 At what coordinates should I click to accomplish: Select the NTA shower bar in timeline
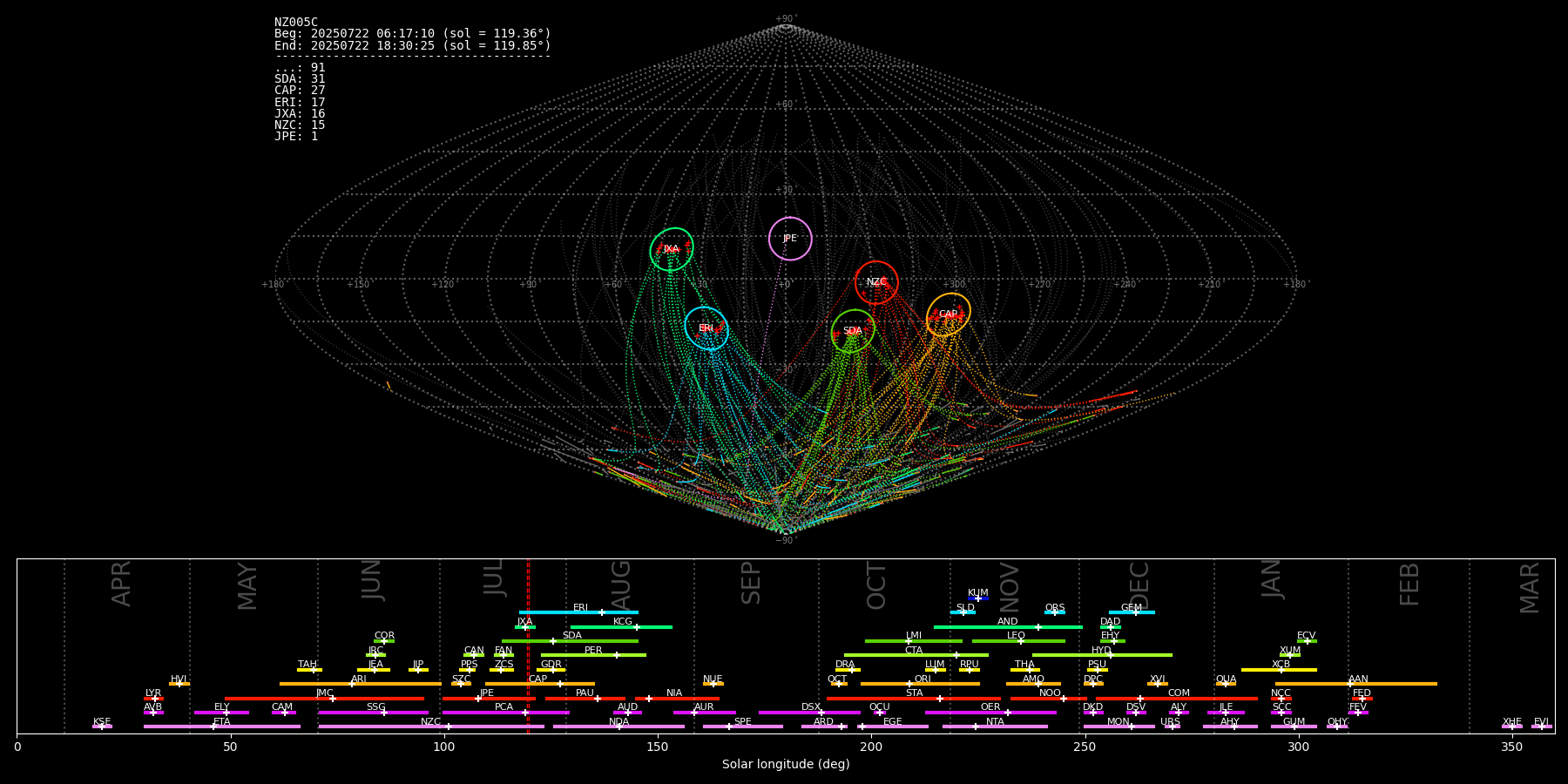(x=995, y=727)
